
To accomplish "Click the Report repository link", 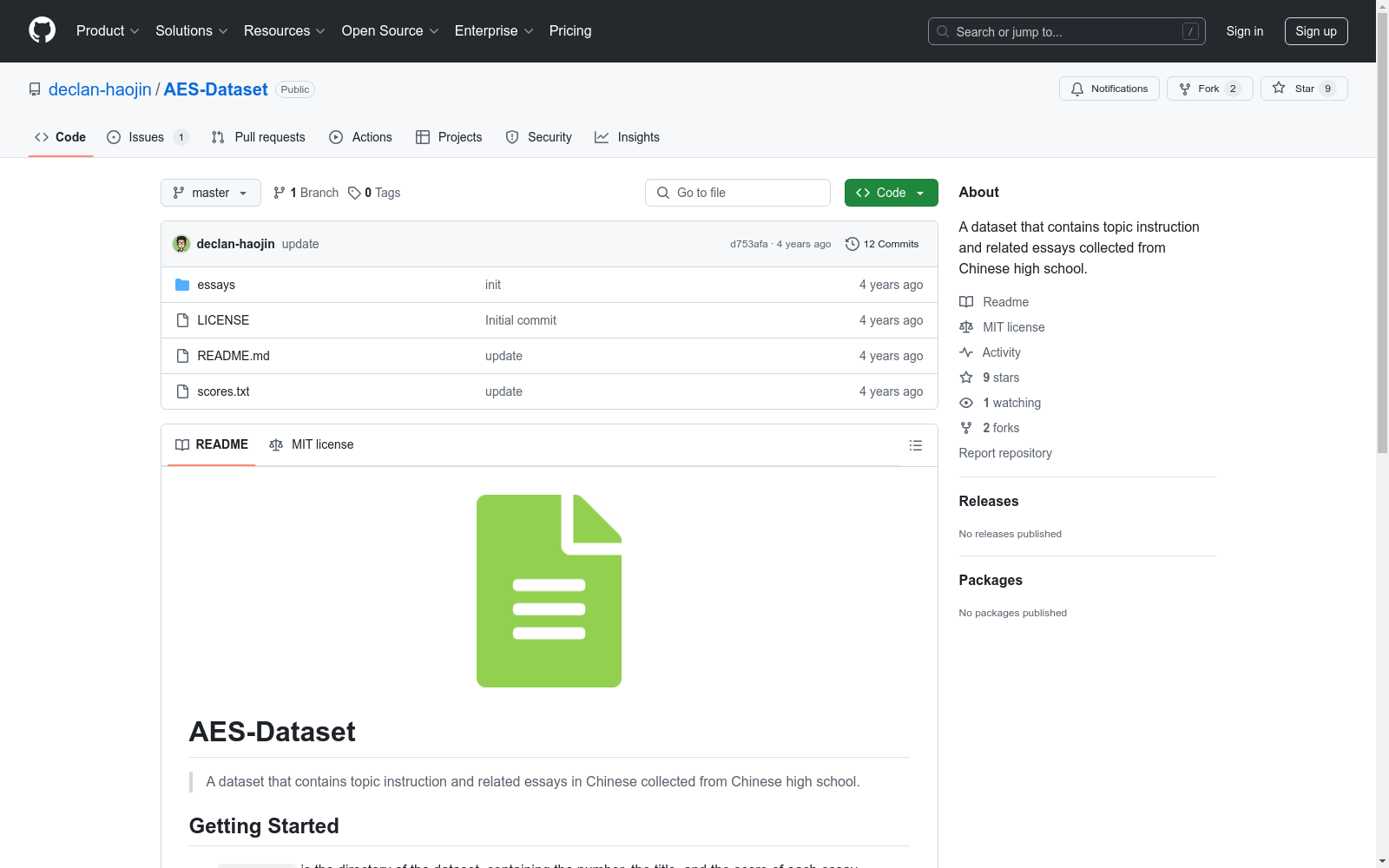I will click(x=1005, y=453).
